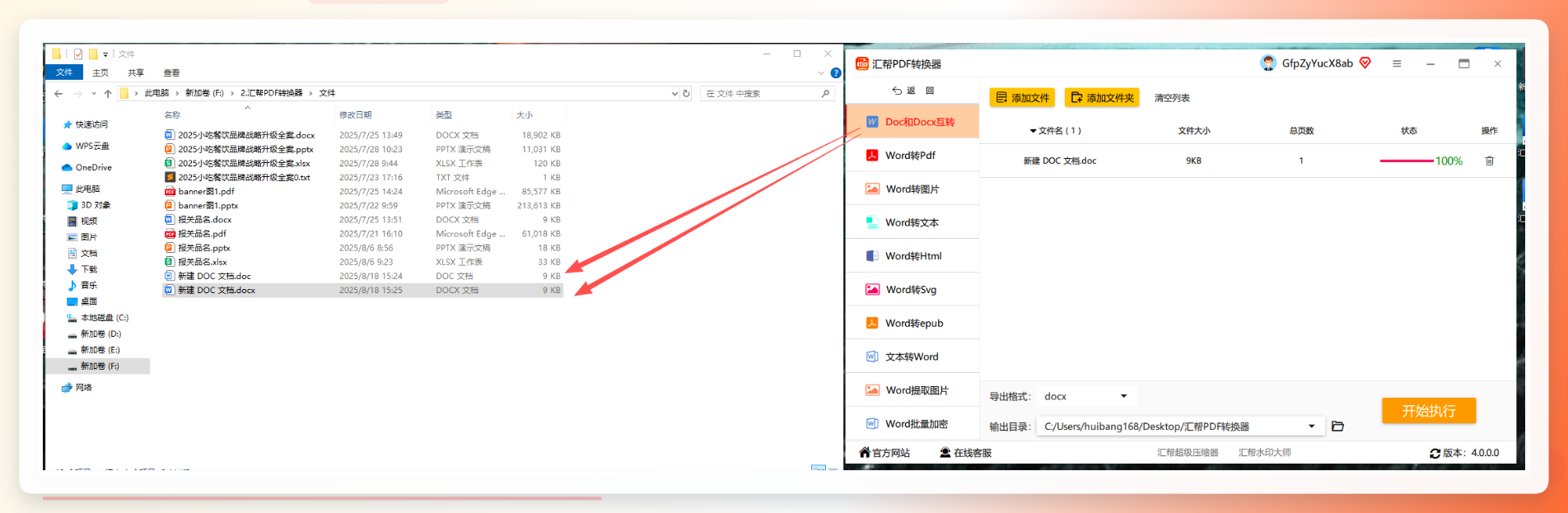The height and width of the screenshot is (513, 1568).
Task: Click the user avatar next to GfpZyYucX8ab
Action: point(1268,63)
